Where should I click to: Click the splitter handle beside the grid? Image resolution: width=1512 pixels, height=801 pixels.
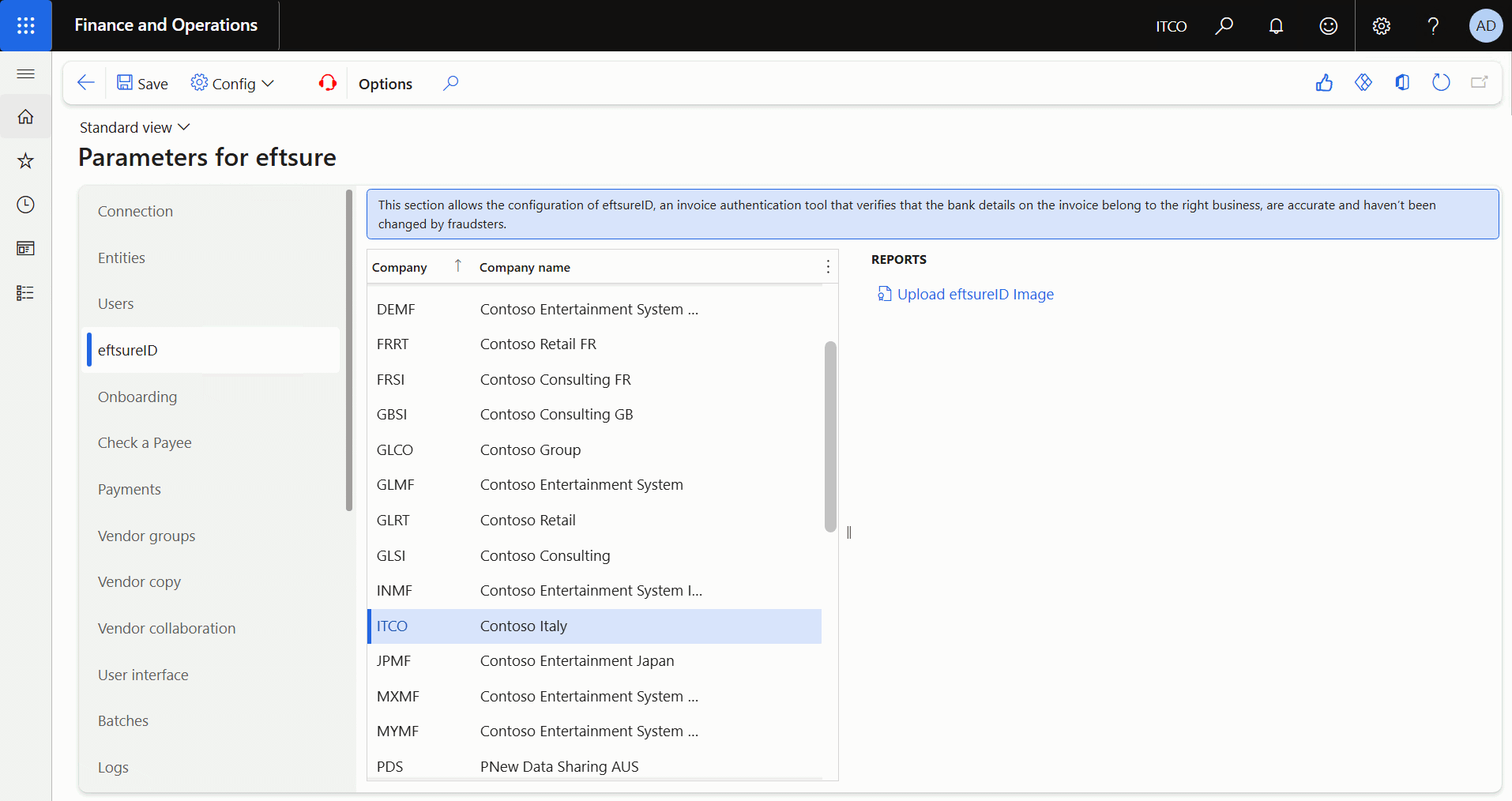848,532
